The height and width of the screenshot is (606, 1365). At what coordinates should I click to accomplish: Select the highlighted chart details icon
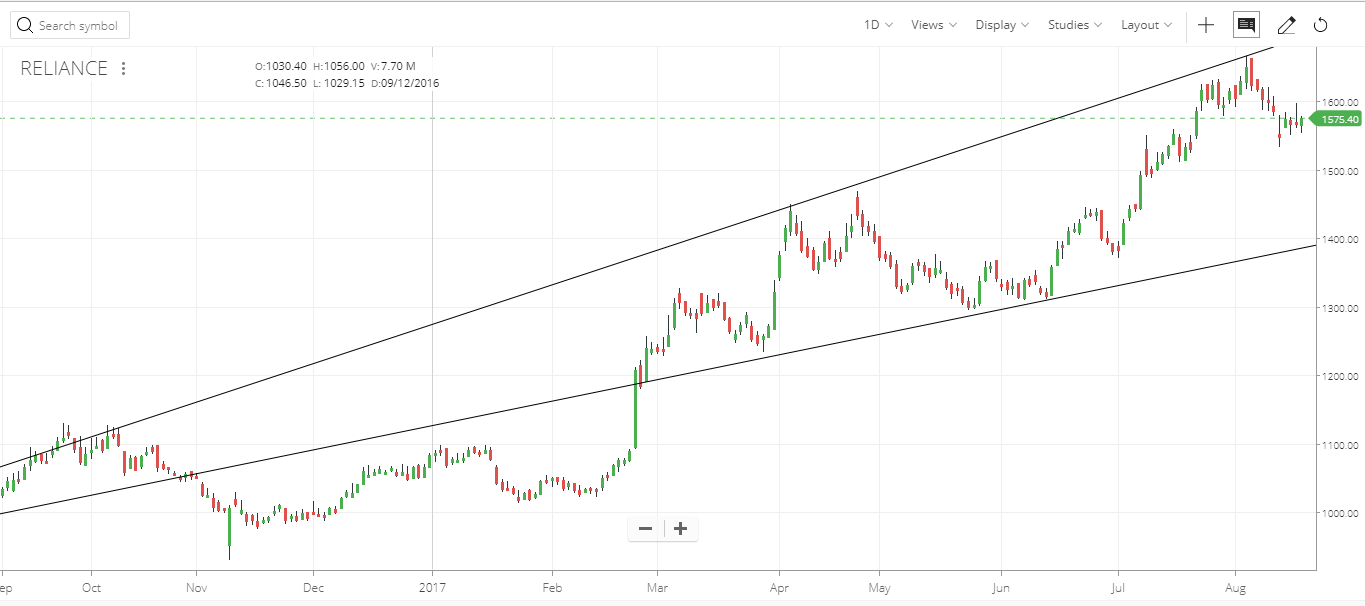(x=1245, y=24)
